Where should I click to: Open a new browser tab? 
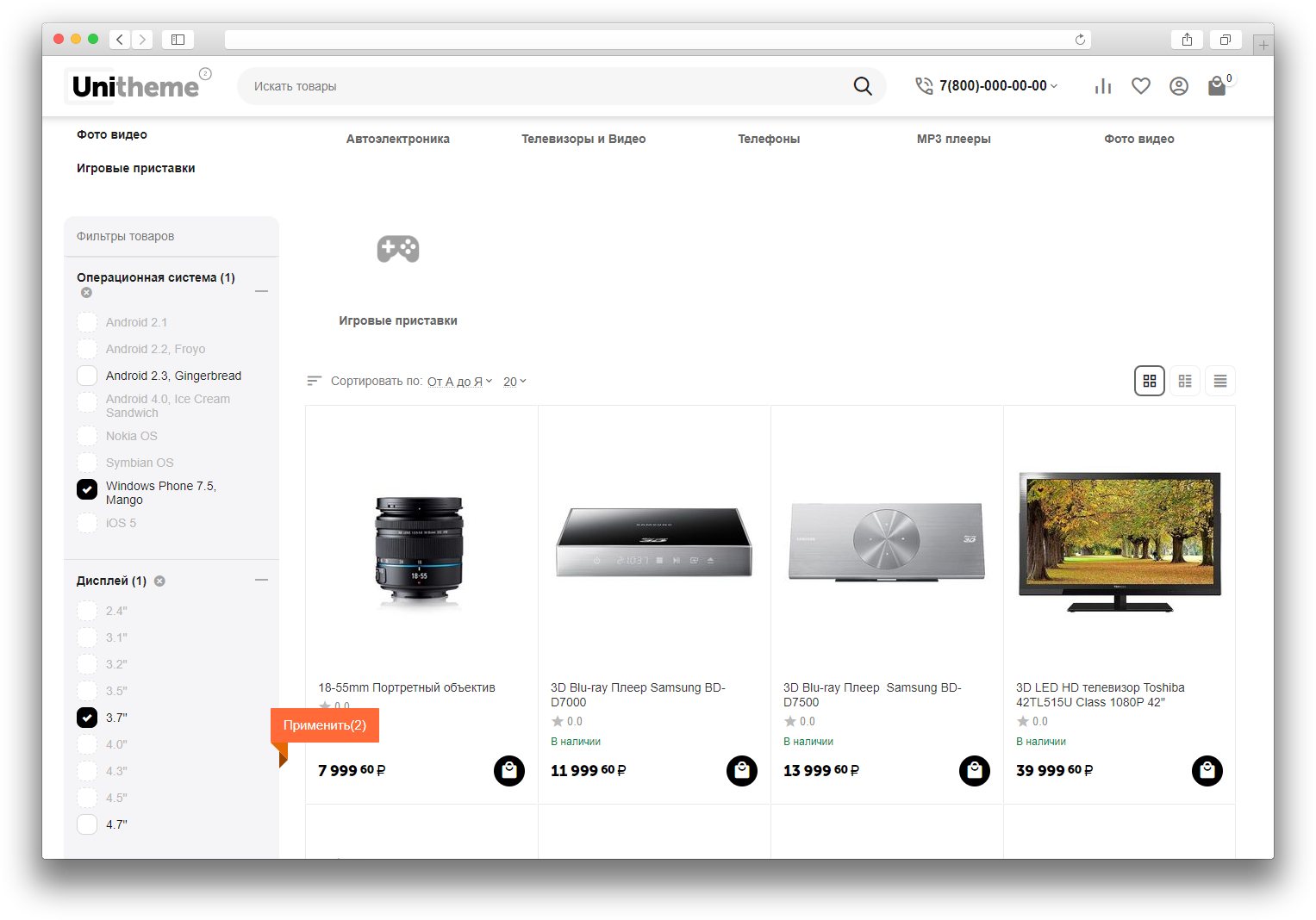[x=1263, y=45]
